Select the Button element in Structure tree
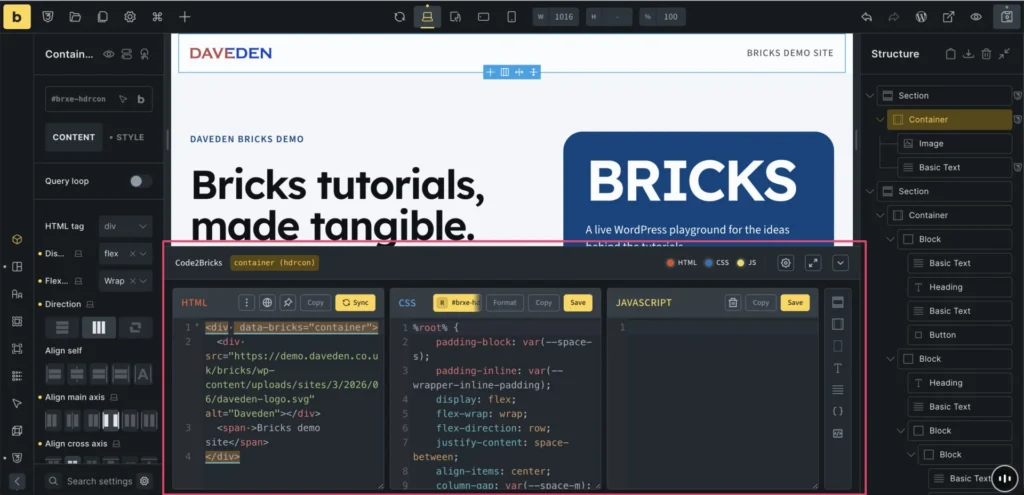This screenshot has height=495, width=1024. [960, 335]
